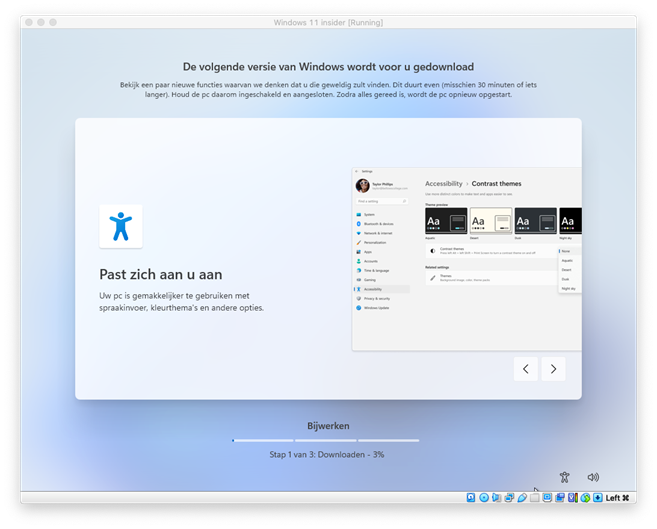
Task: Open the optical disk indicator in status bar
Action: [x=484, y=498]
